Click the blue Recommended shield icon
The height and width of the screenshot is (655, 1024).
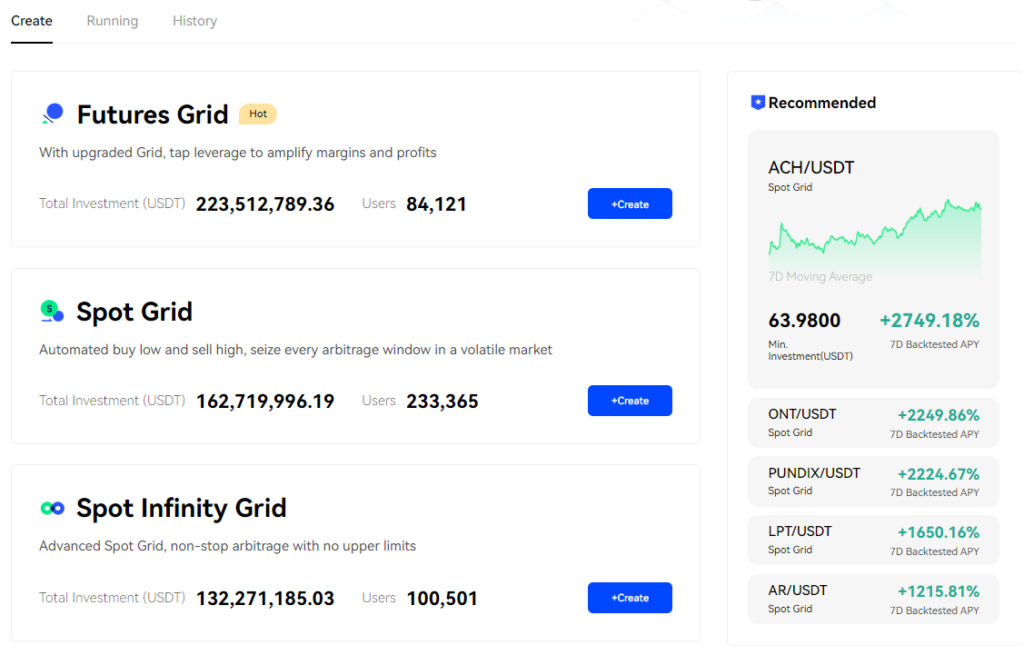757,101
